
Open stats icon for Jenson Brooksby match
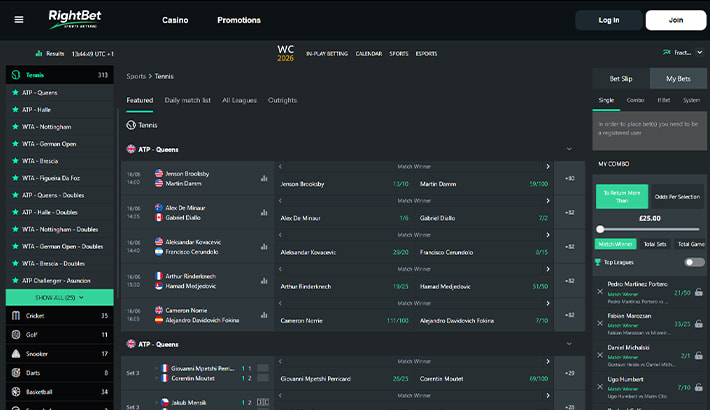click(x=264, y=178)
